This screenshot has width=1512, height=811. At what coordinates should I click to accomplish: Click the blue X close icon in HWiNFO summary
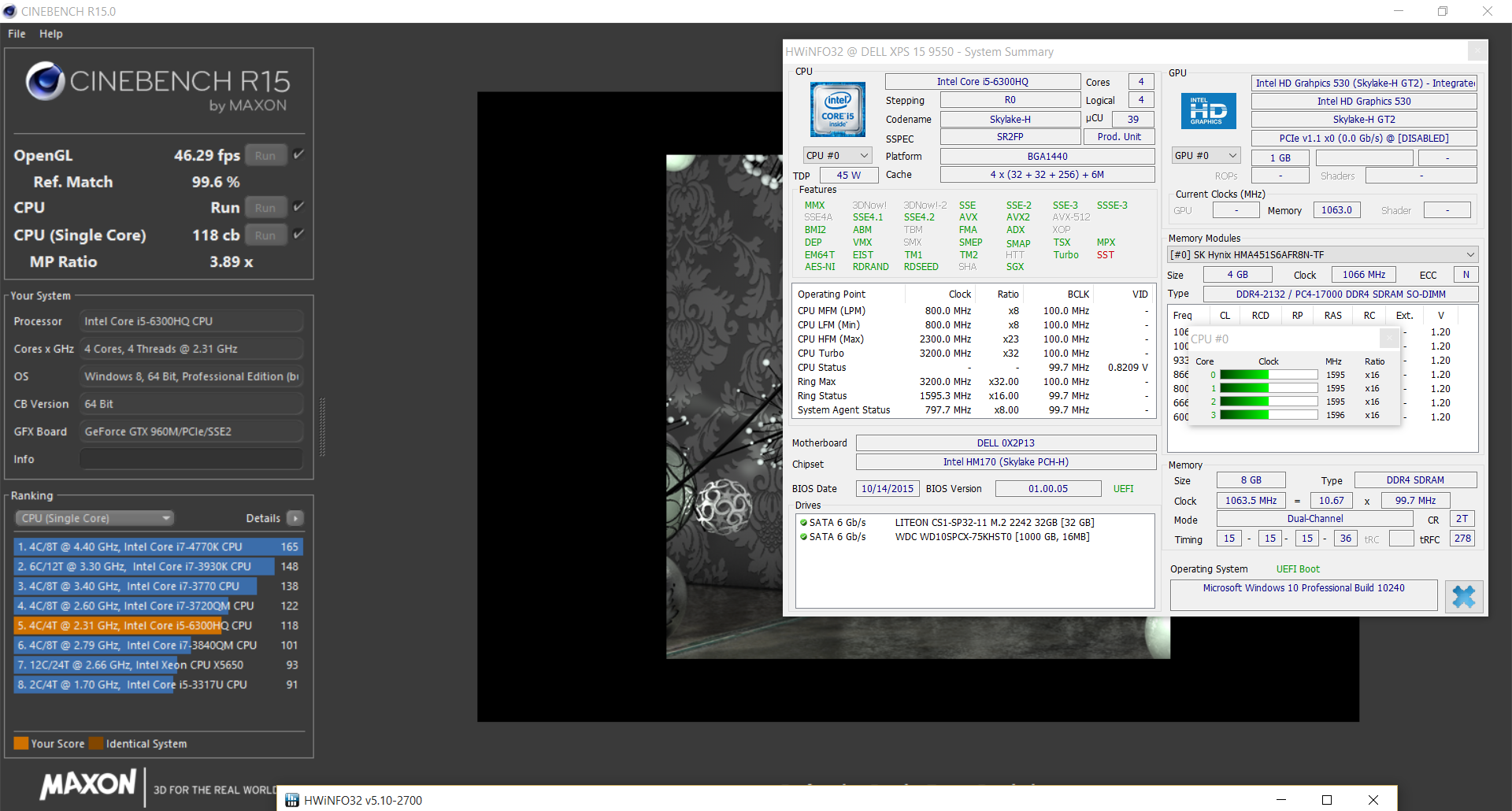(x=1464, y=596)
